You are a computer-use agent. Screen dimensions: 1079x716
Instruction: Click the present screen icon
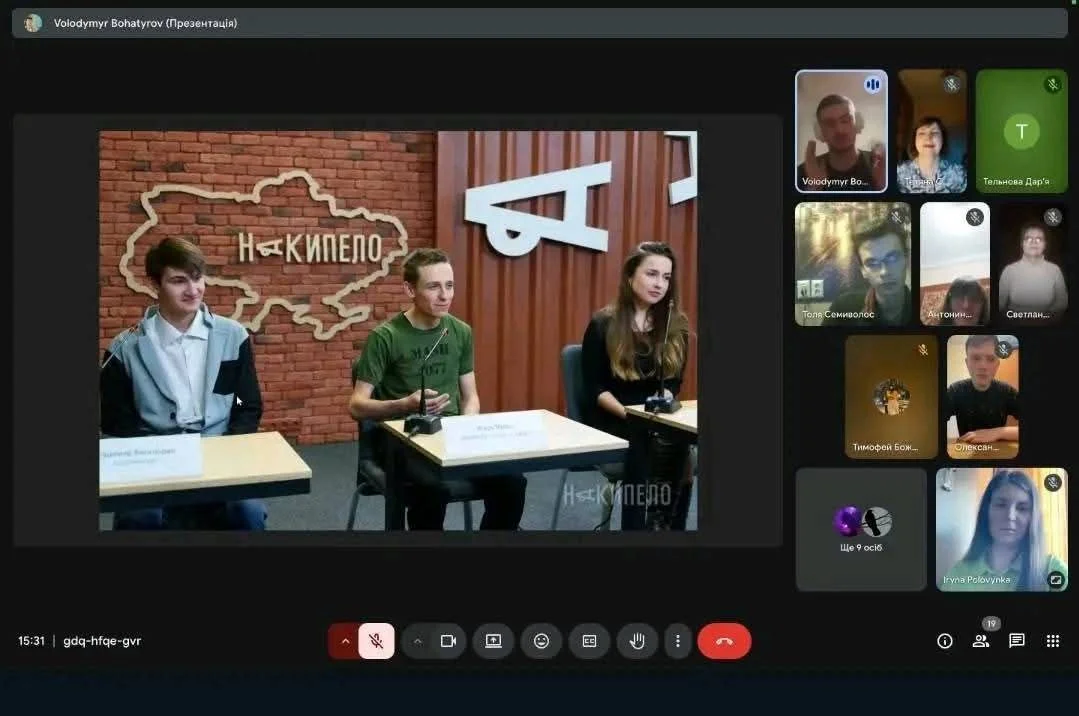tap(493, 641)
